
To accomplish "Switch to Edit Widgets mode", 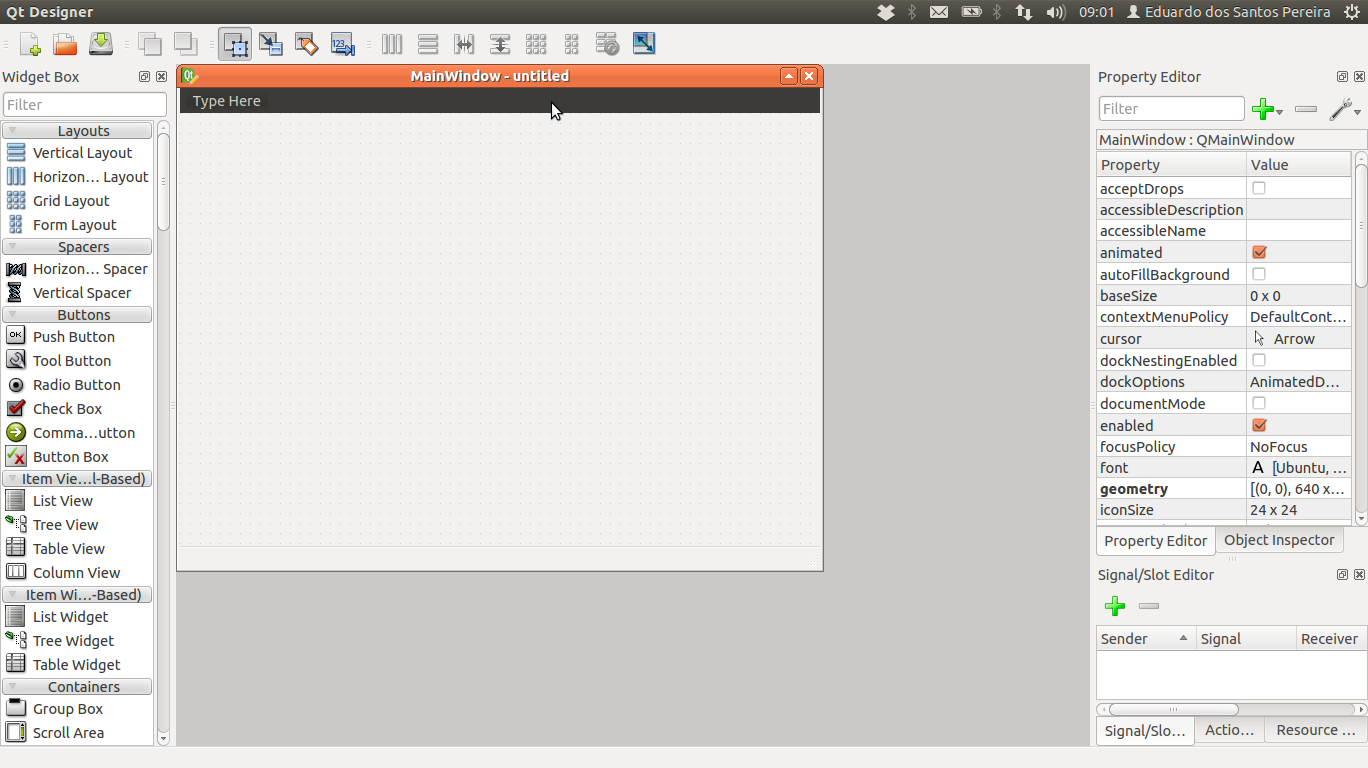I will [x=235, y=44].
